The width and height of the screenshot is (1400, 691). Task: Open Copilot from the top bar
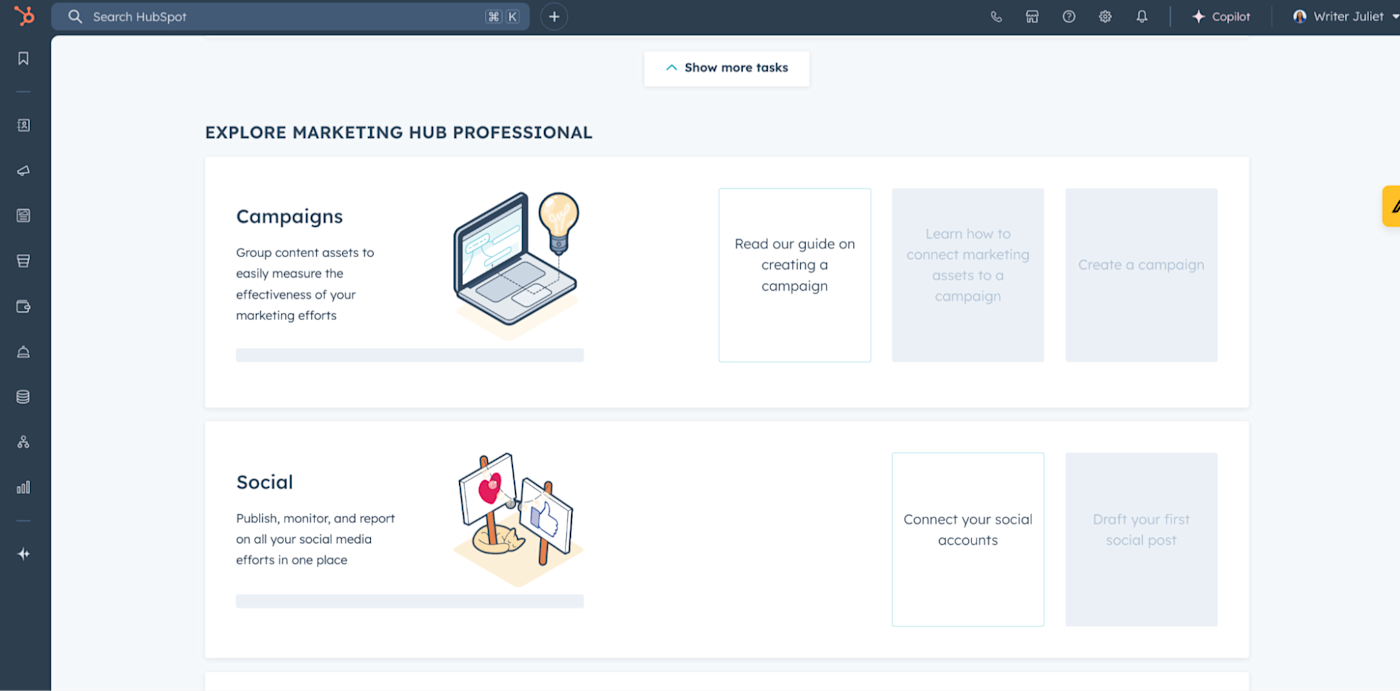[1221, 17]
